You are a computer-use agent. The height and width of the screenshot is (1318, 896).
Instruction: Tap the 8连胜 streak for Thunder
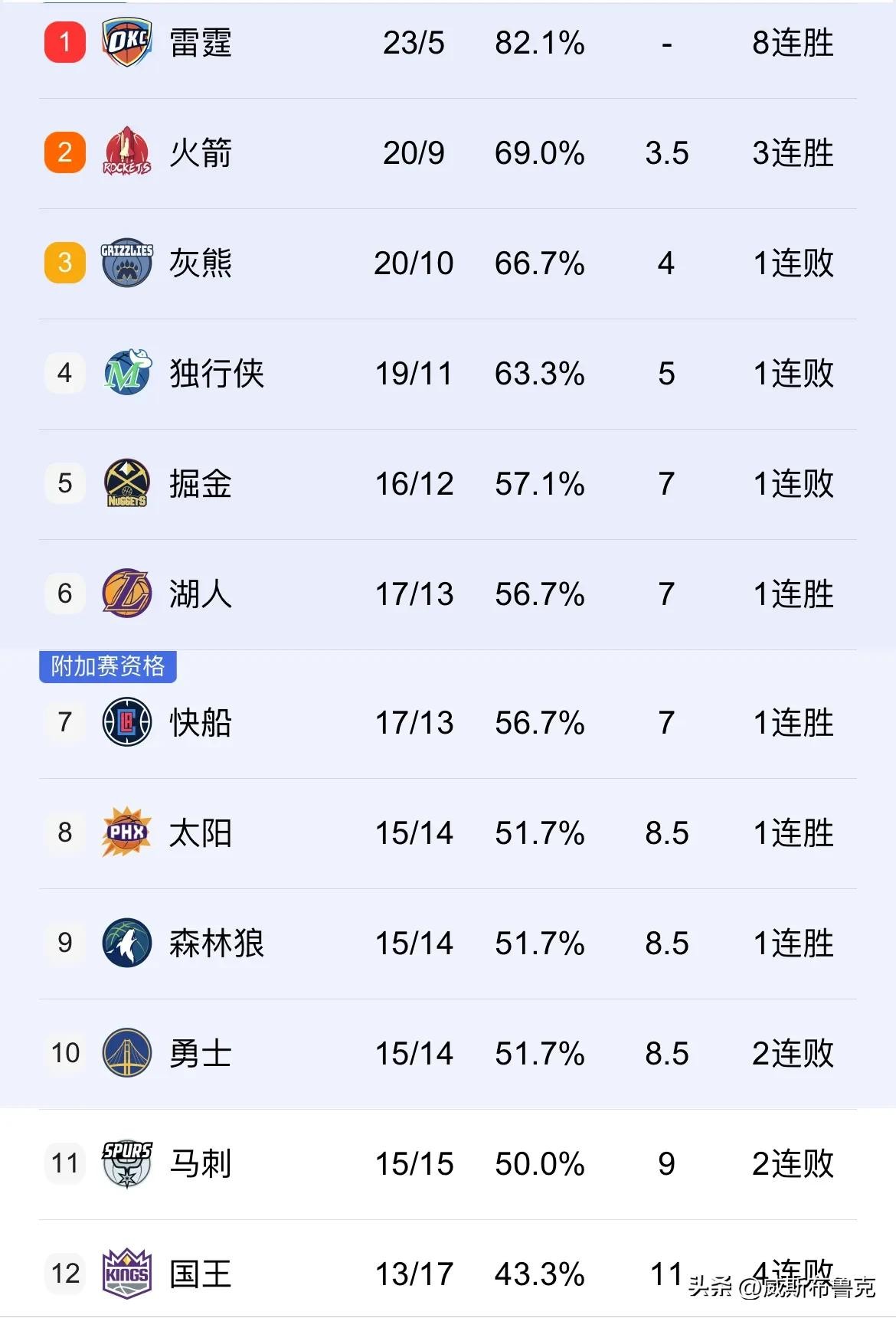793,43
